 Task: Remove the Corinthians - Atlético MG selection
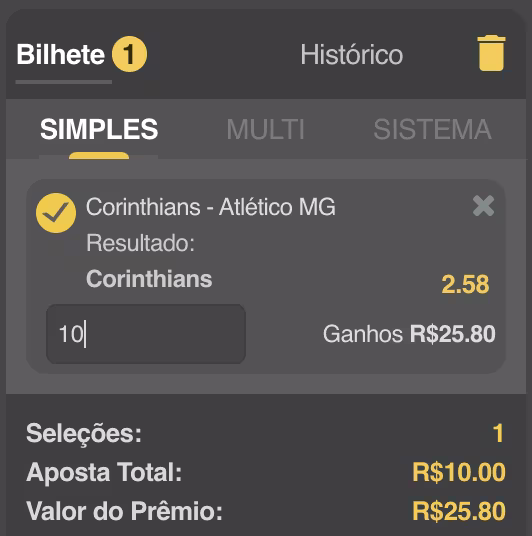point(483,206)
